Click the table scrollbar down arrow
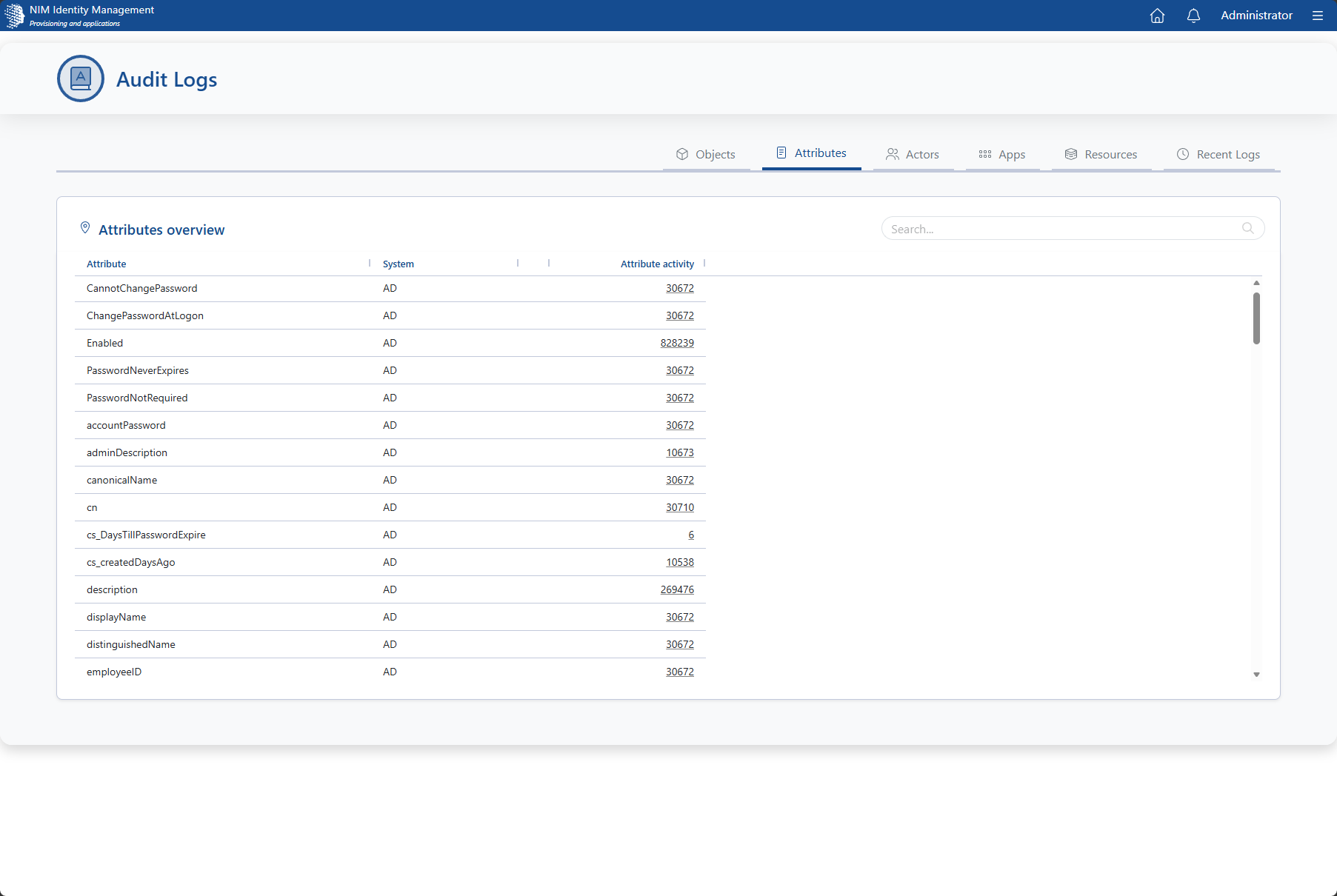 coord(1256,675)
